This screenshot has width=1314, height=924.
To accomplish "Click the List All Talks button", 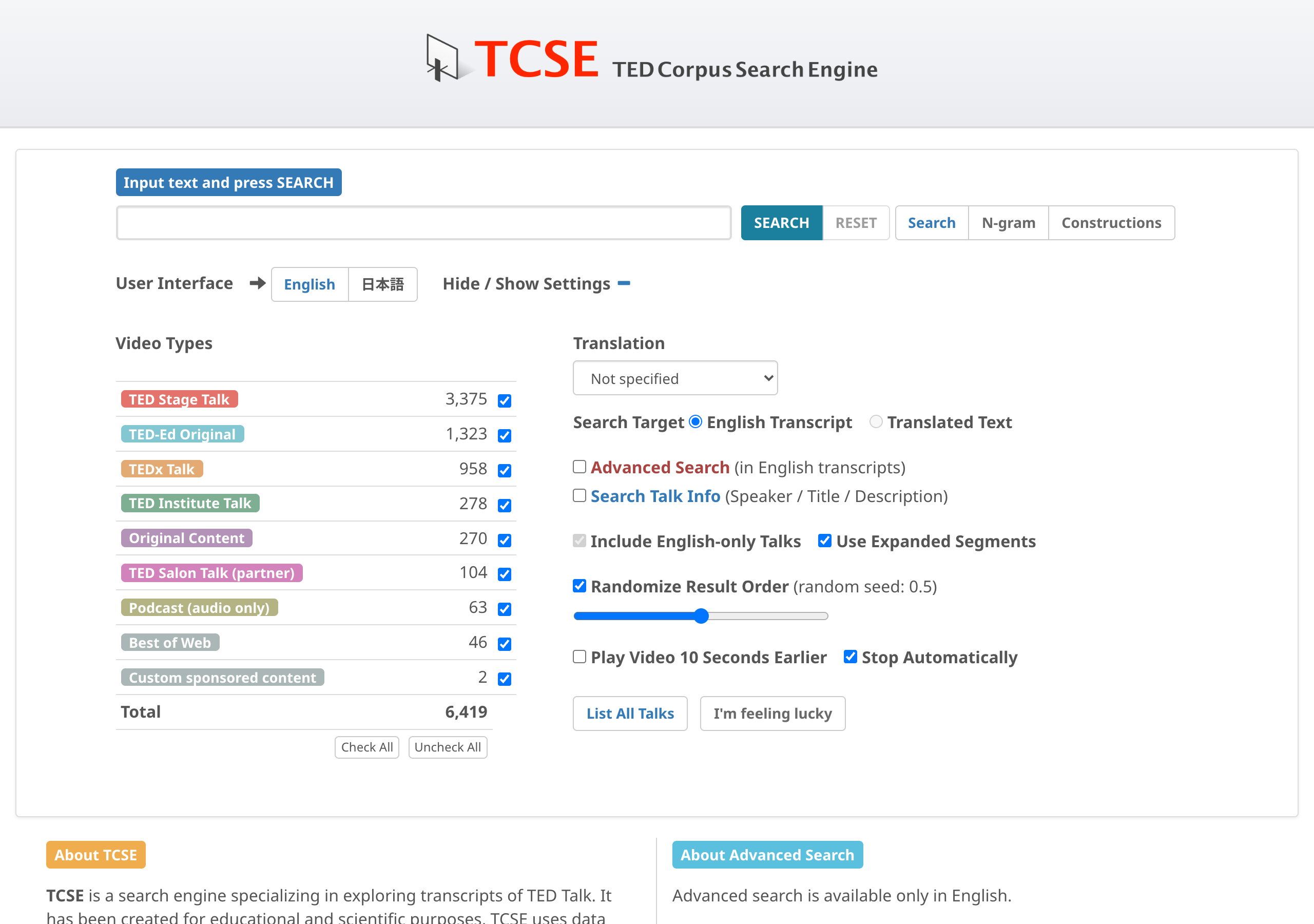I will pyautogui.click(x=629, y=714).
